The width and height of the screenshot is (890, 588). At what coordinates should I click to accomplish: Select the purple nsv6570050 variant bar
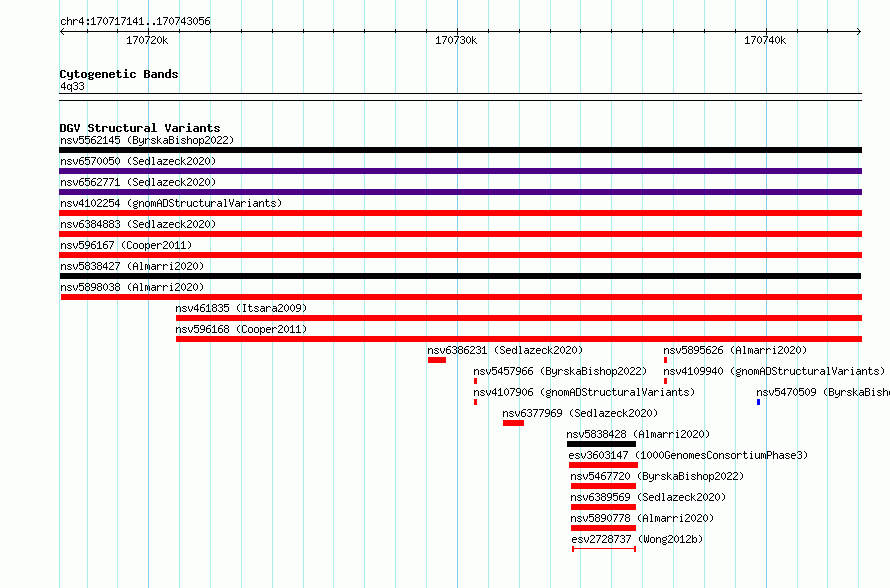tap(460, 171)
